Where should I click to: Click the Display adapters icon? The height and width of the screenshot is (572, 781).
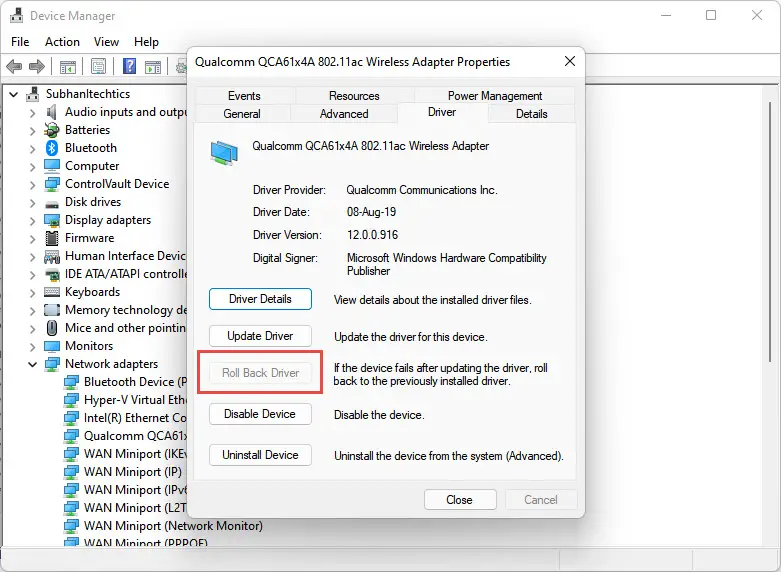tap(52, 220)
